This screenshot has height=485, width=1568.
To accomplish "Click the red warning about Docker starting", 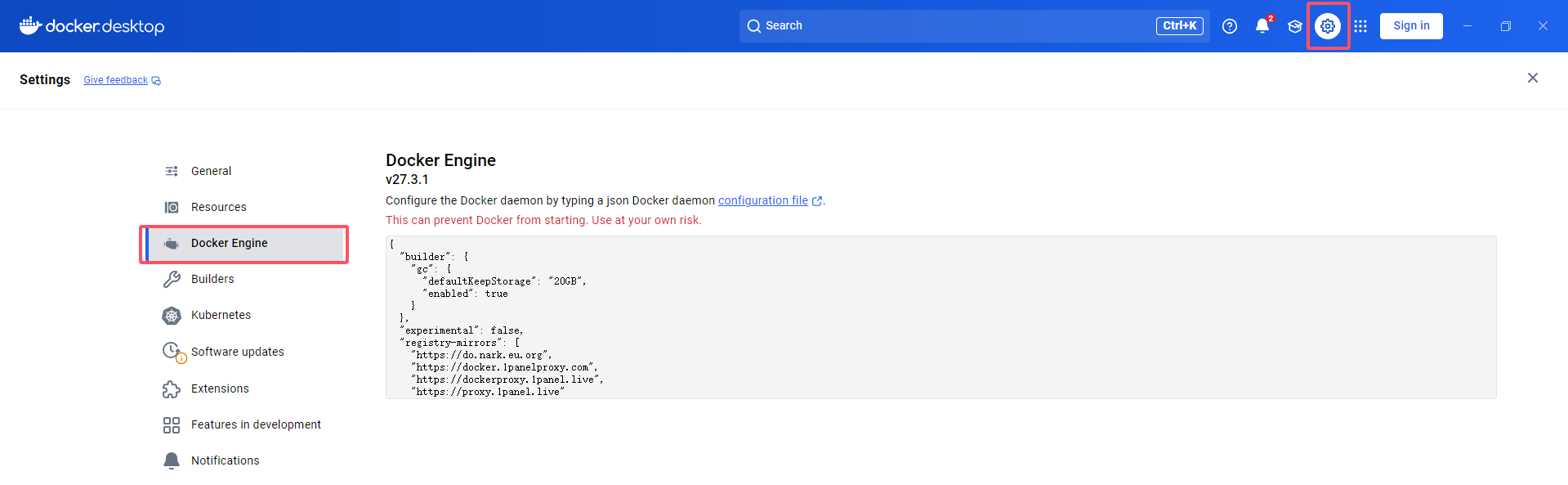I will (x=543, y=220).
